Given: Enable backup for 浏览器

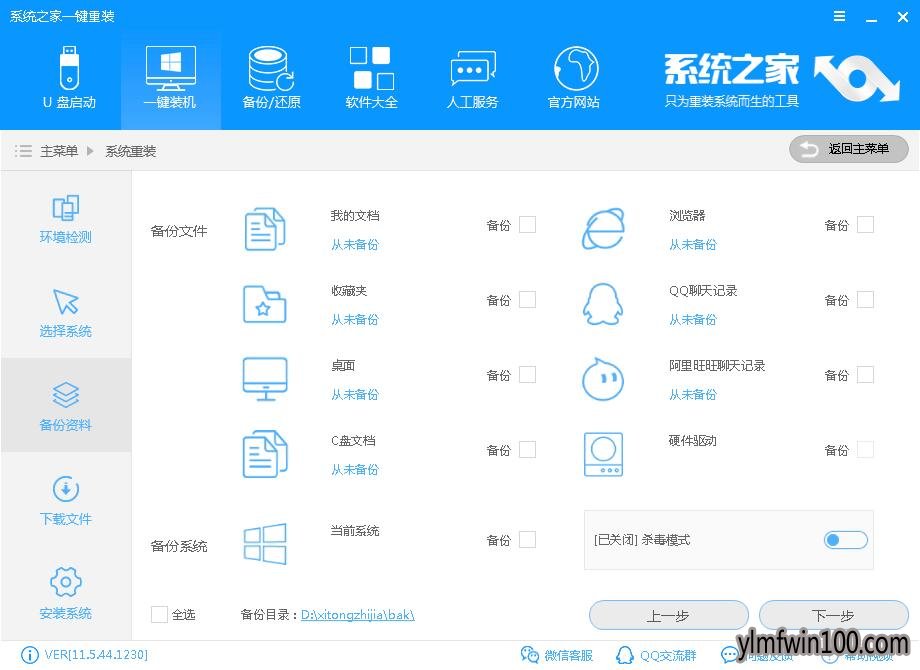Looking at the screenshot, I should [865, 225].
